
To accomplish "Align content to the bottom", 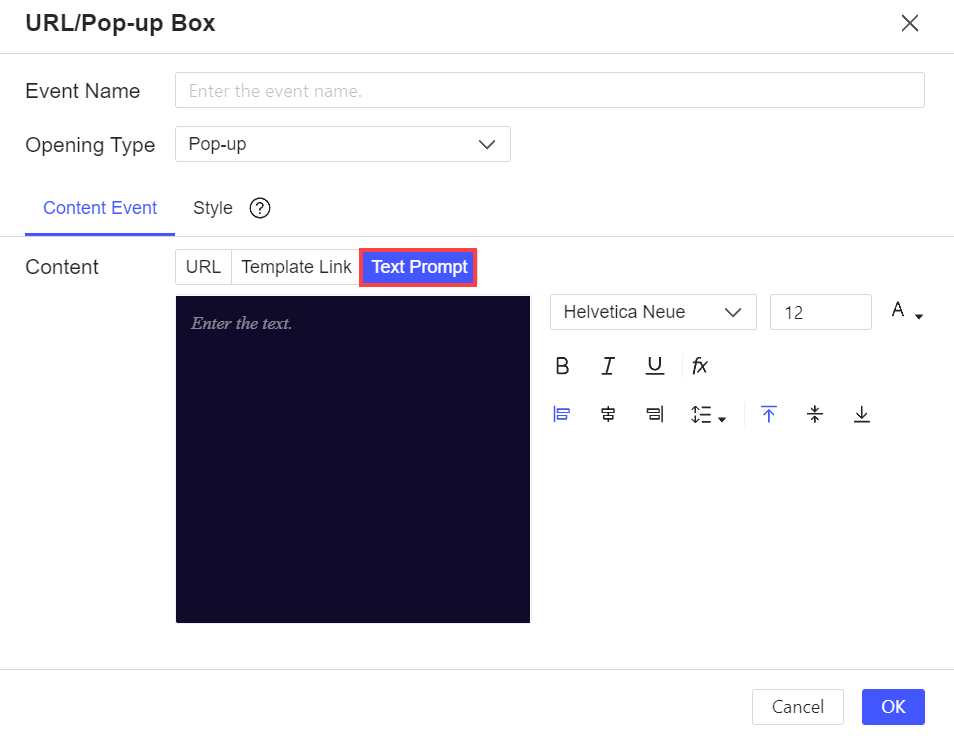I will 861,414.
